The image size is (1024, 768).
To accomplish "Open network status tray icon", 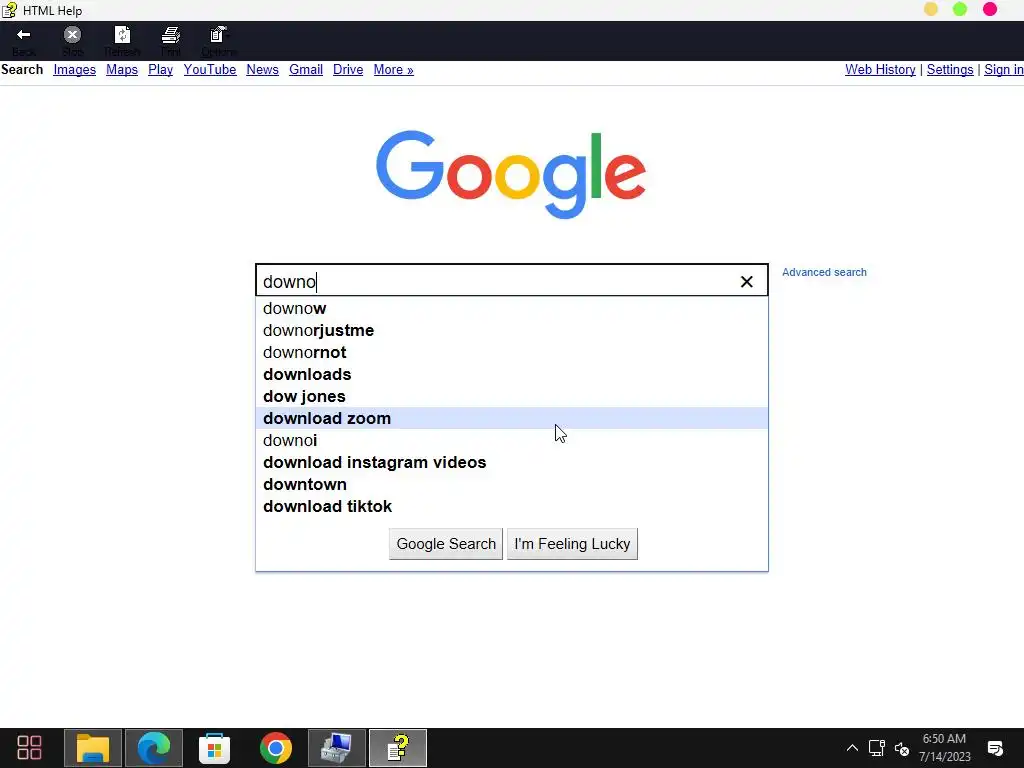I will click(x=877, y=748).
